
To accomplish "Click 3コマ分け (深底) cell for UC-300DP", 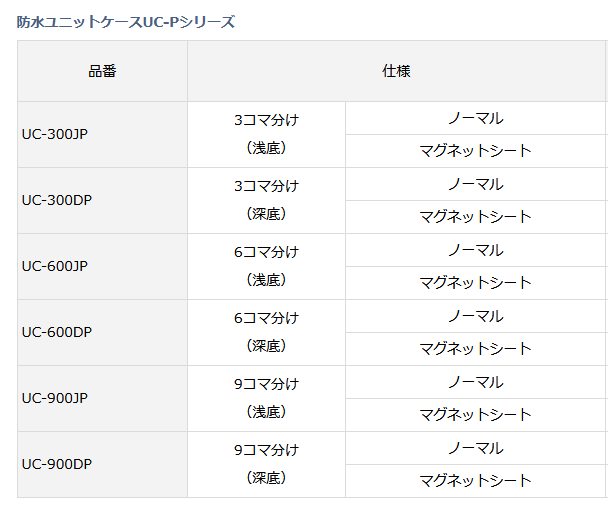I will tap(266, 200).
